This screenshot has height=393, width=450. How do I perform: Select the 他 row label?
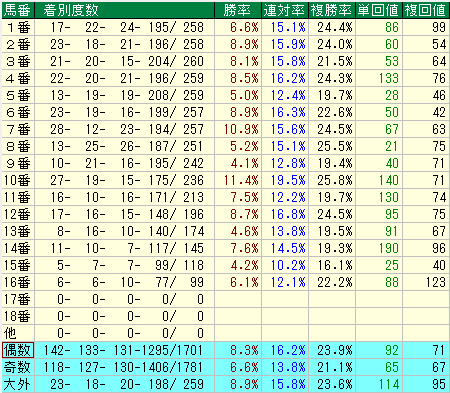click(x=18, y=333)
